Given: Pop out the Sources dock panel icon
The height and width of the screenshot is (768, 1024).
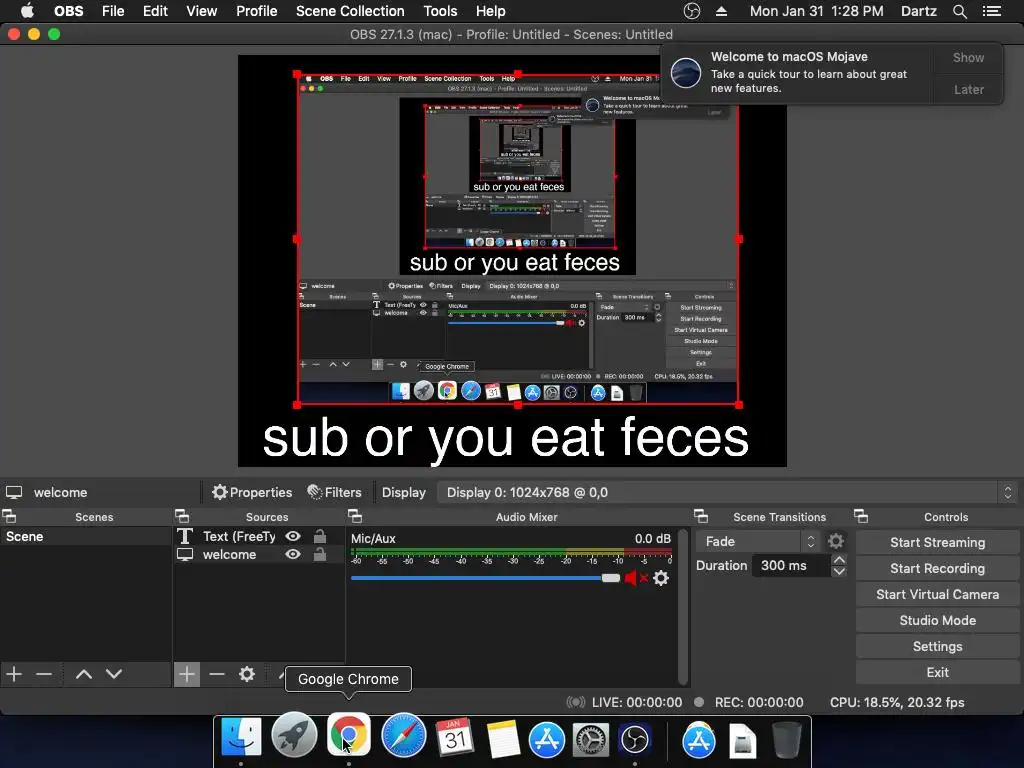Looking at the screenshot, I should (182, 516).
